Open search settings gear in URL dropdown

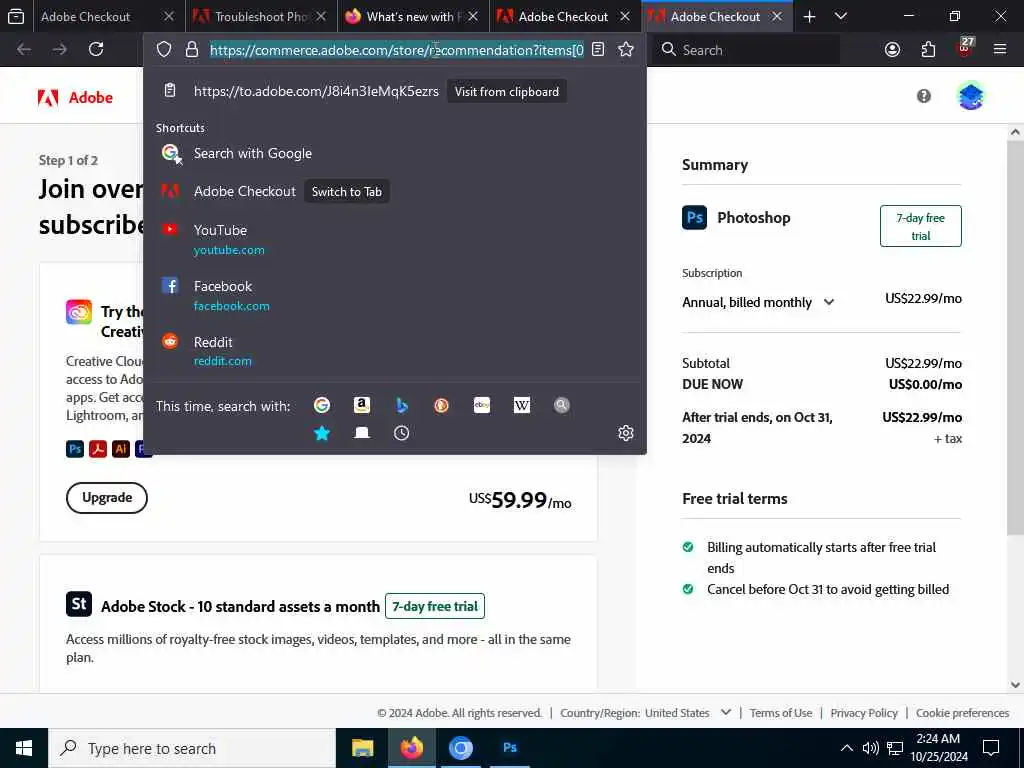[x=626, y=433]
